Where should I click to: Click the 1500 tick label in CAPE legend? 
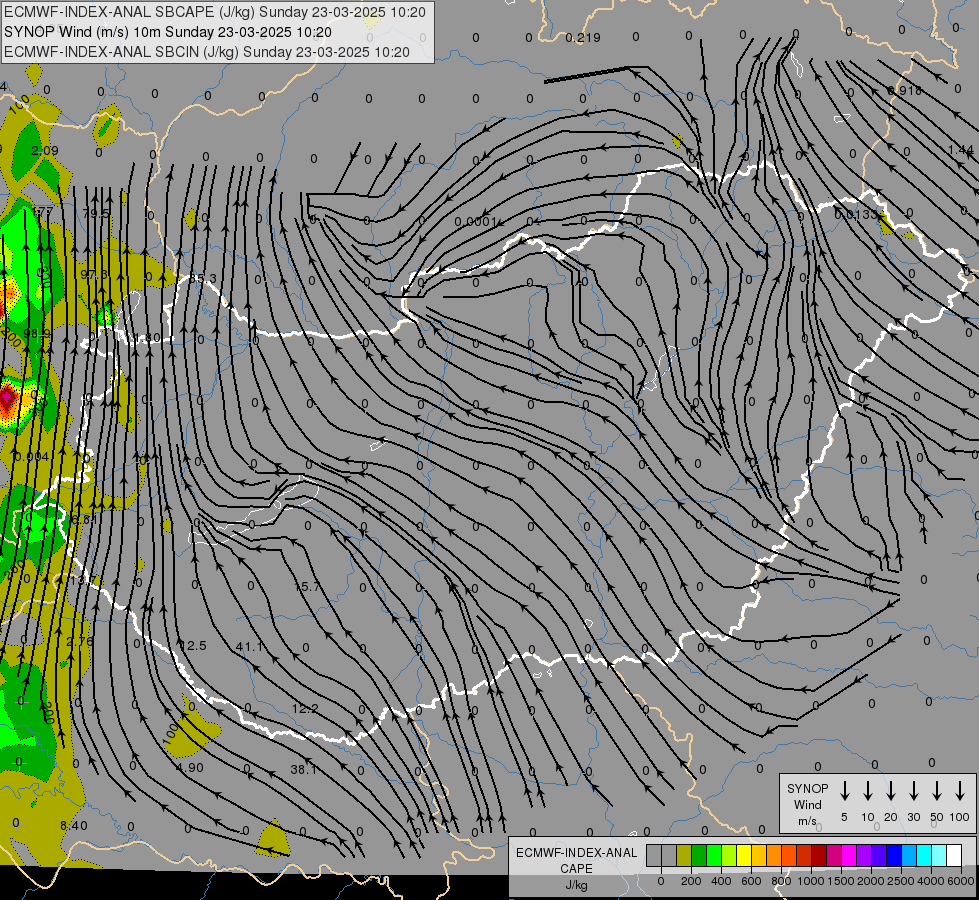[x=841, y=881]
